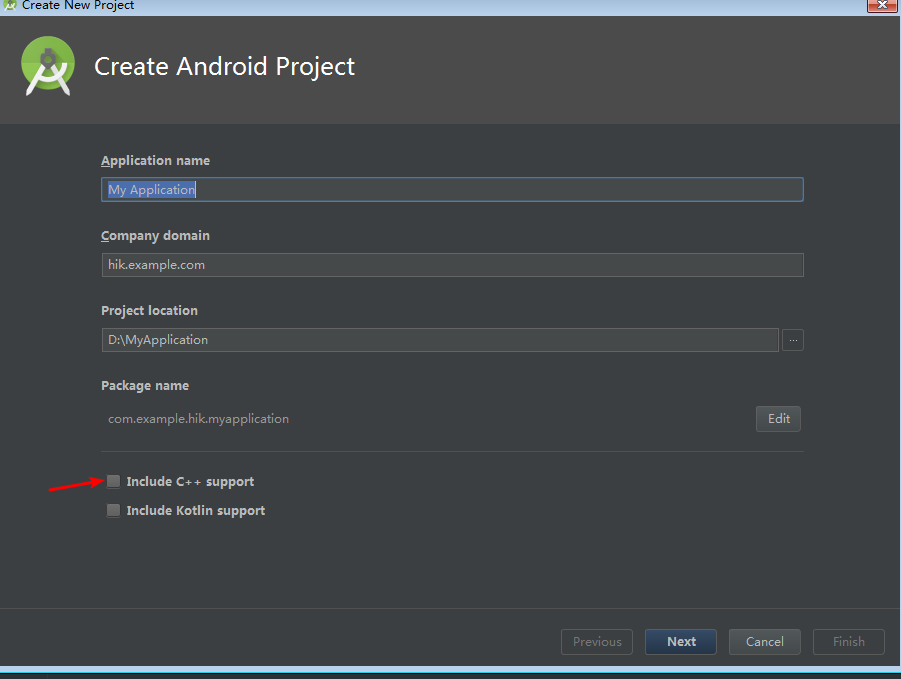This screenshot has height=679, width=901.
Task: Click the package name text com.example.hik.myapplication
Action: pyautogui.click(x=198, y=419)
